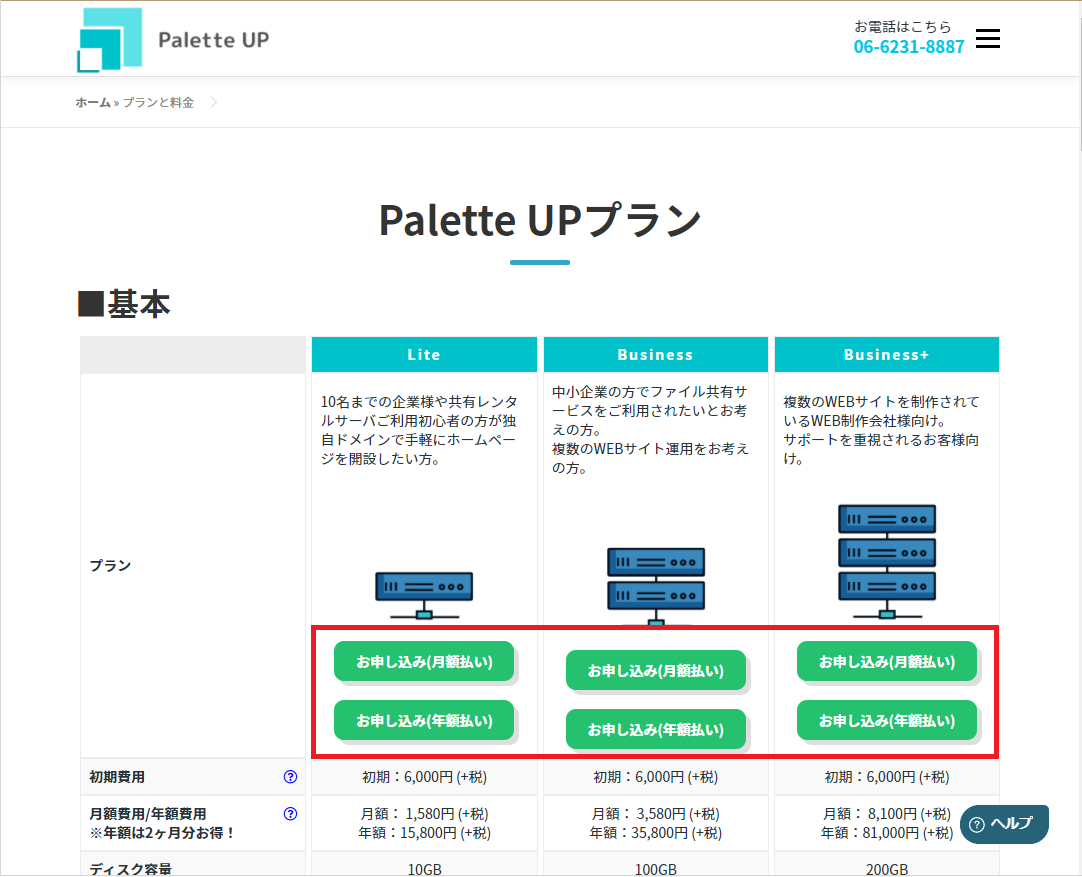Click Lite description text 10名までの企業様

coord(419,431)
